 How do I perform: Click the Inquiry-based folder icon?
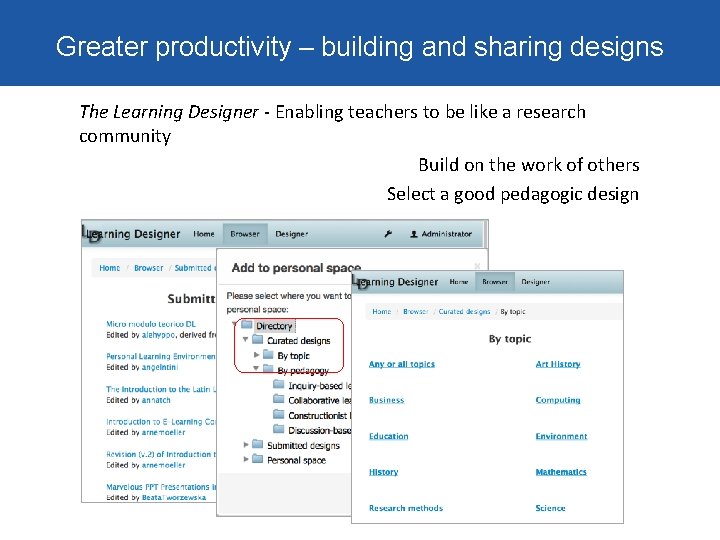279,384
